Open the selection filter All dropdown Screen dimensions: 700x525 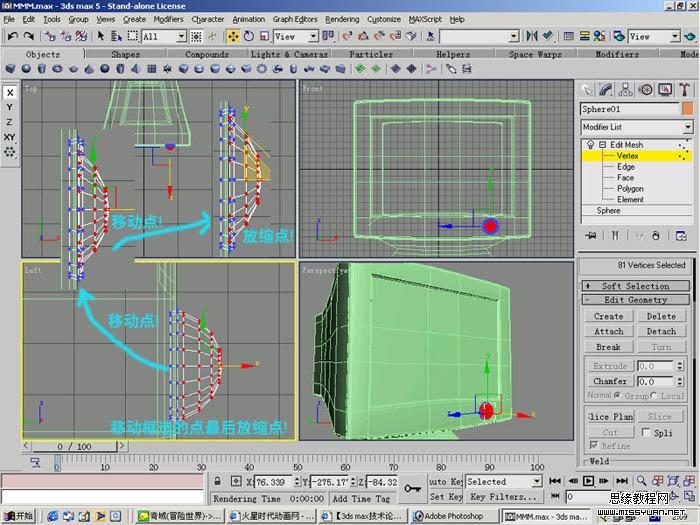(x=181, y=36)
